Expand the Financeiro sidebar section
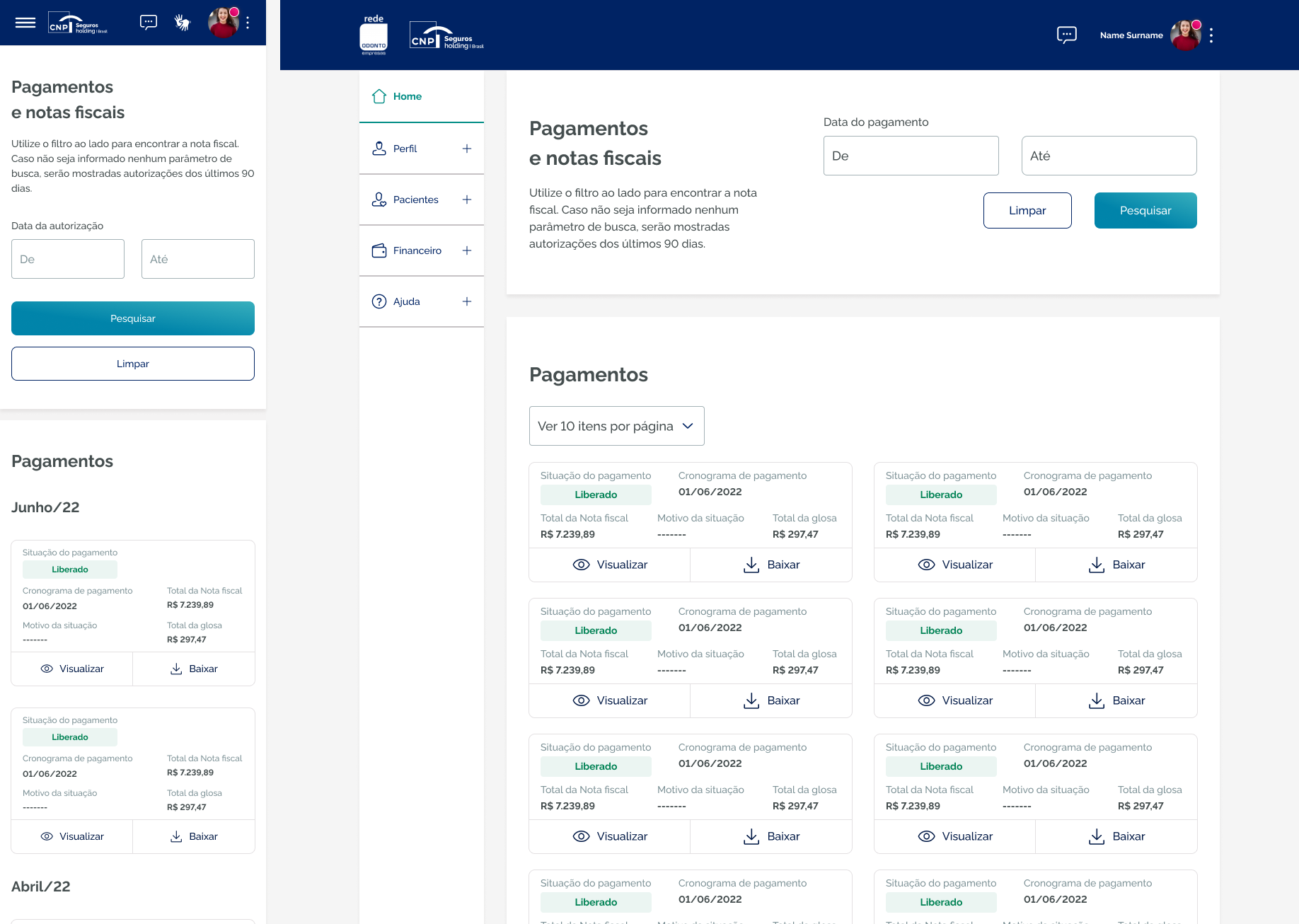1299x924 pixels. coord(467,250)
